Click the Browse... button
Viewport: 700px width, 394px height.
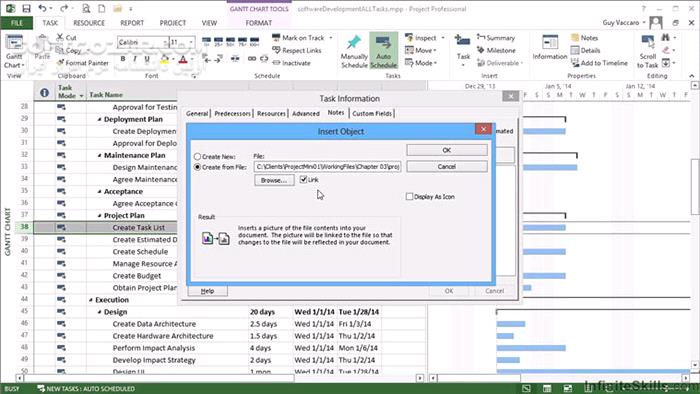tap(274, 180)
